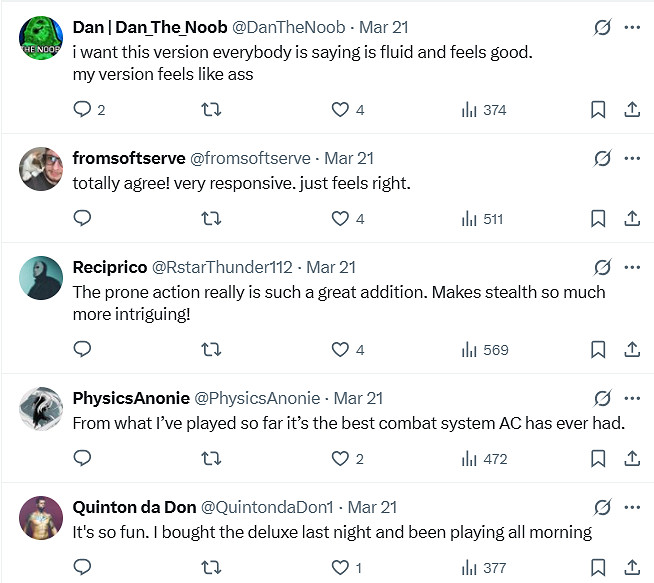The height and width of the screenshot is (583, 654).
Task: Like Dan_The_Noob's tweet
Action: [x=340, y=110]
